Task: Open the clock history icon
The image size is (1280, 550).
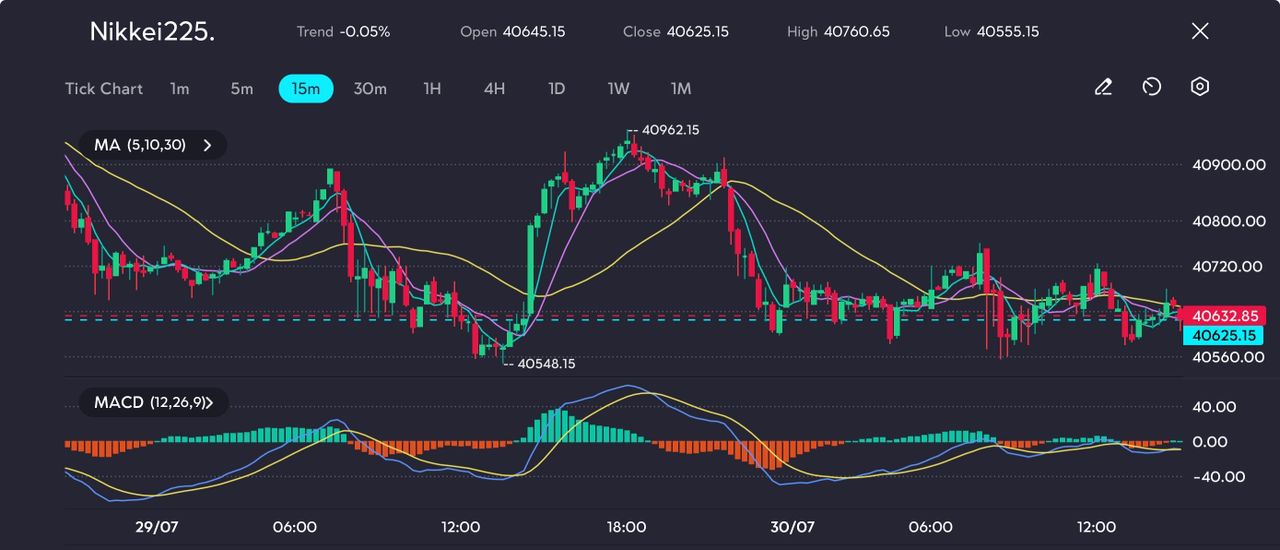Action: [1151, 87]
